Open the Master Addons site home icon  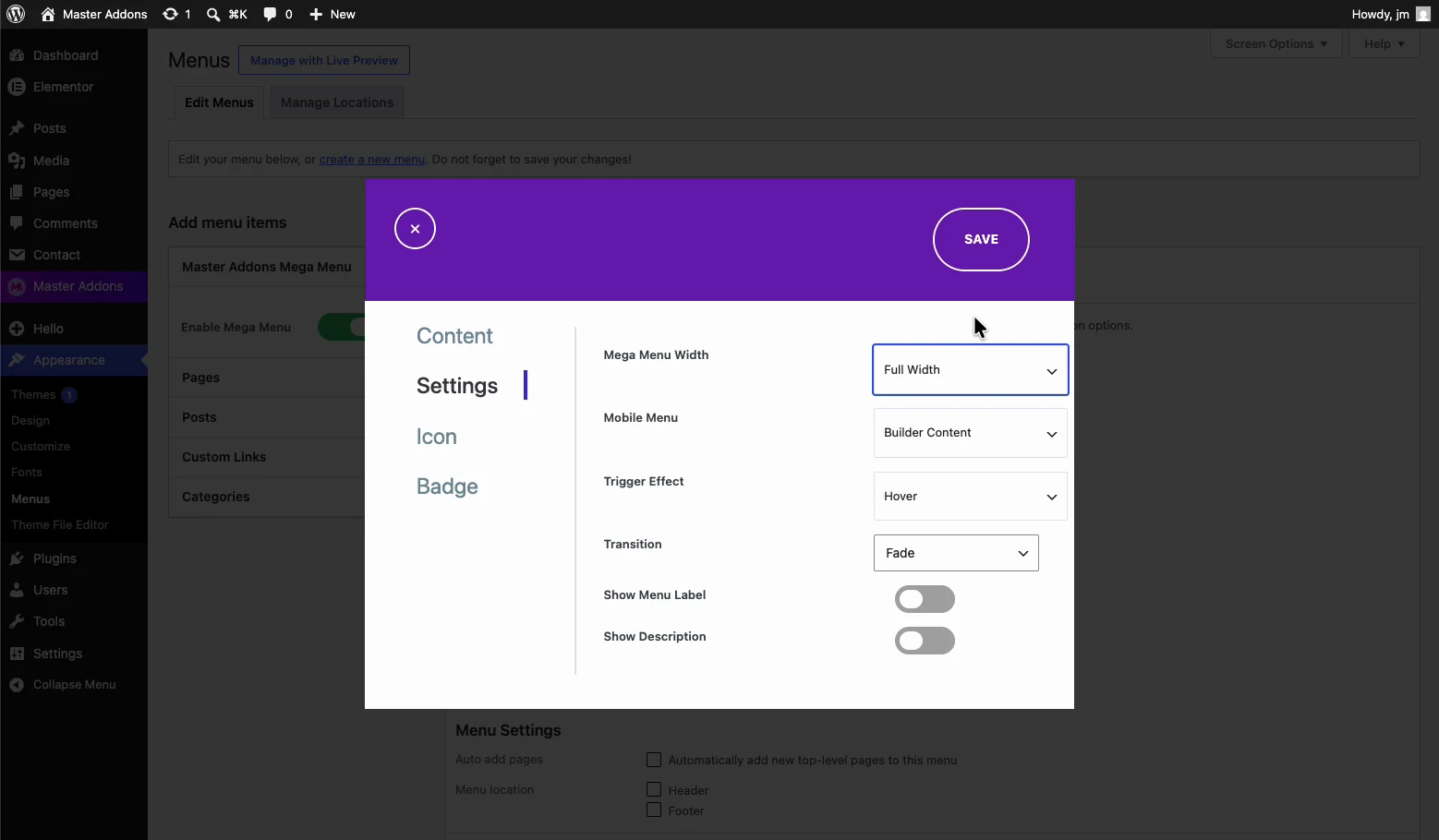point(48,14)
